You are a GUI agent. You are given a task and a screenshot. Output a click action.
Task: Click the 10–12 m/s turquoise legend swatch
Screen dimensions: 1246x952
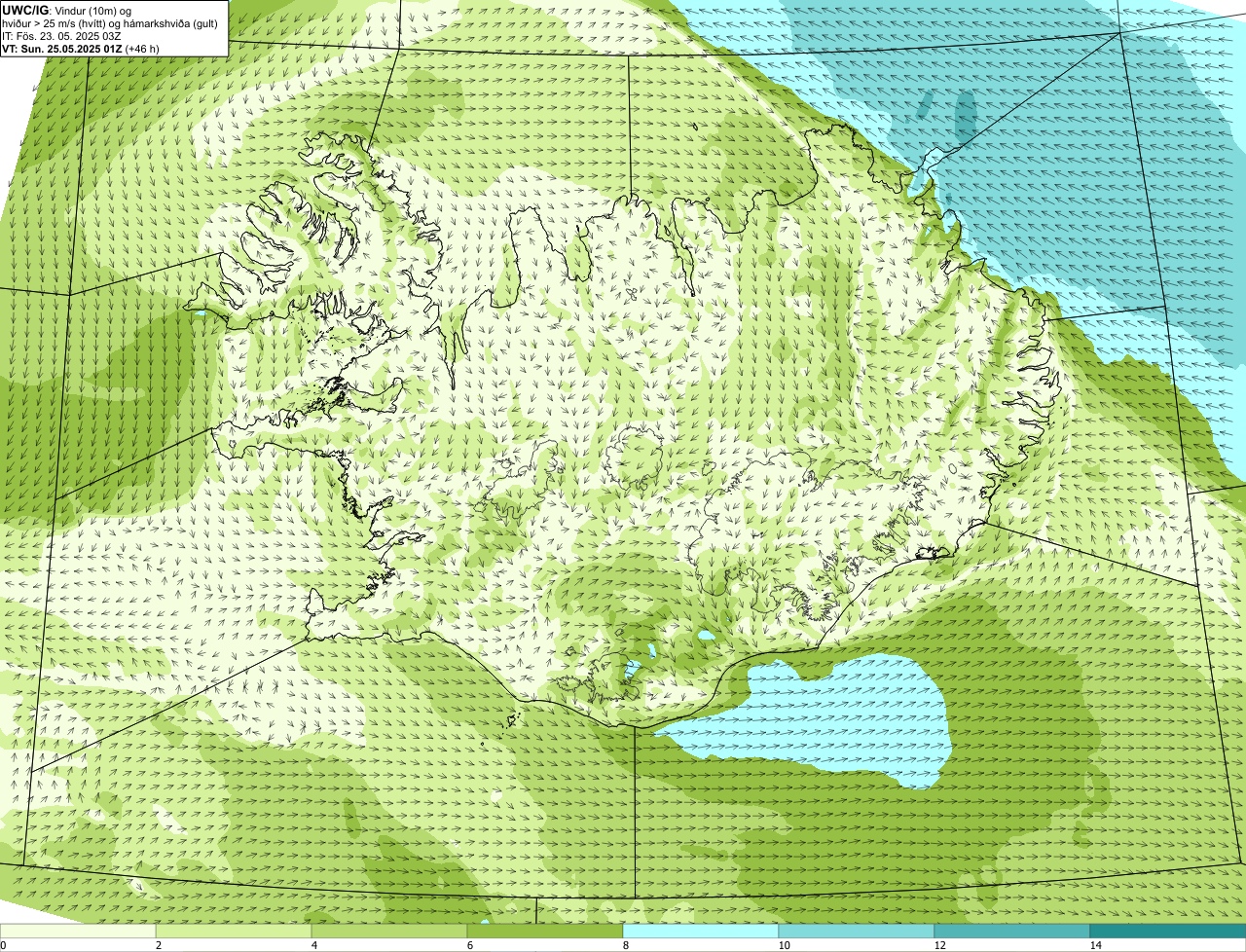[x=857, y=931]
